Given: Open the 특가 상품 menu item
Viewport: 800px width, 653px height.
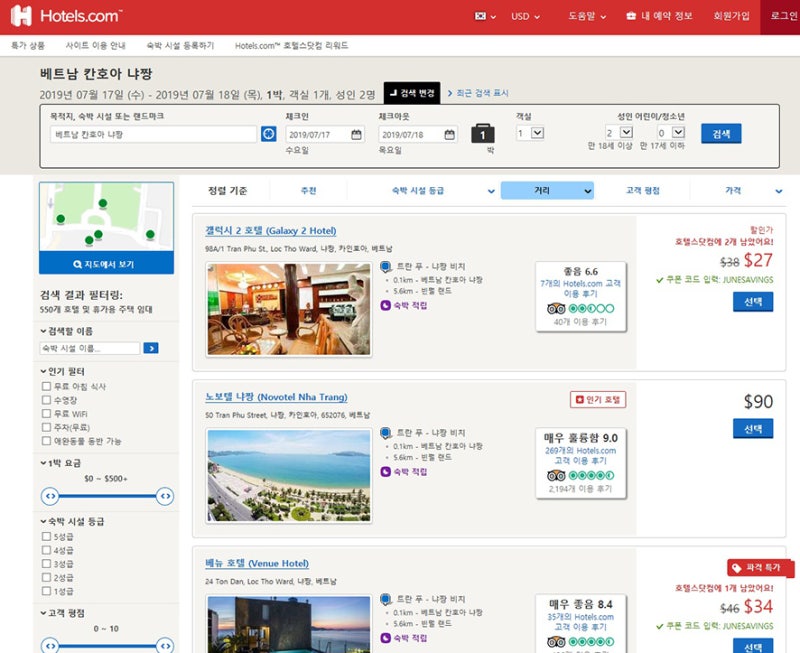Looking at the screenshot, I should [28, 45].
